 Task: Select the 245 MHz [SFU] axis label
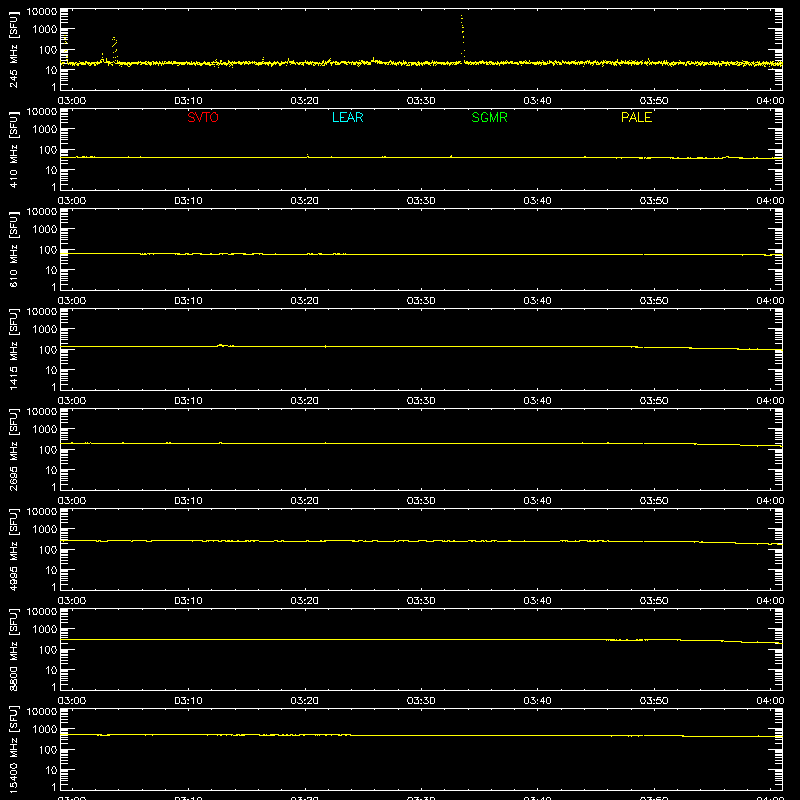click(x=13, y=49)
